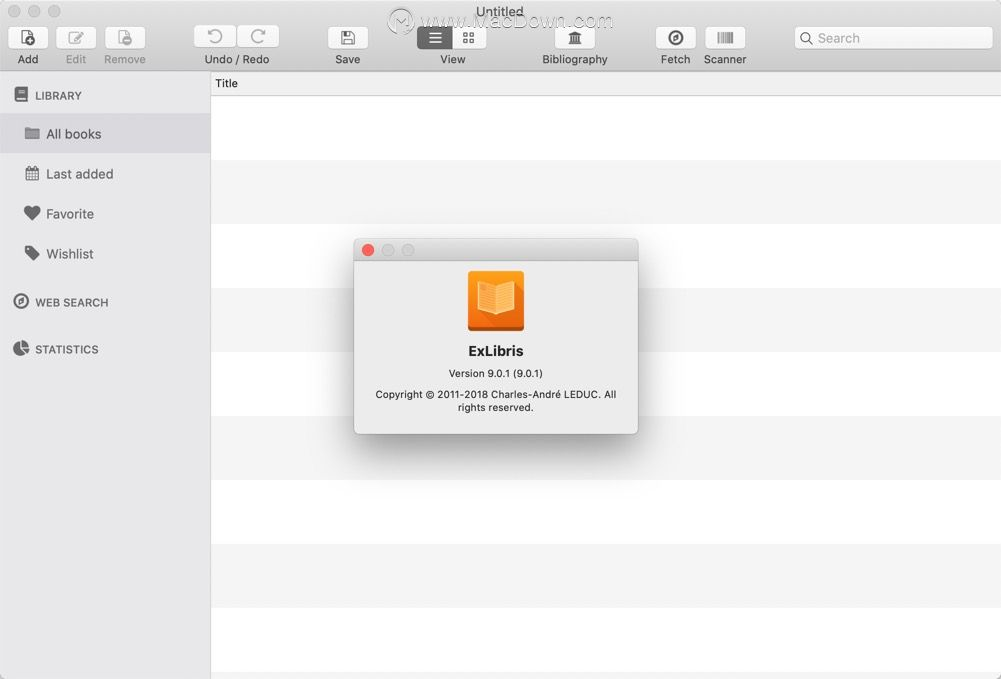Click the Wishlist tag icon
Image resolution: width=1001 pixels, height=679 pixels.
click(x=32, y=253)
